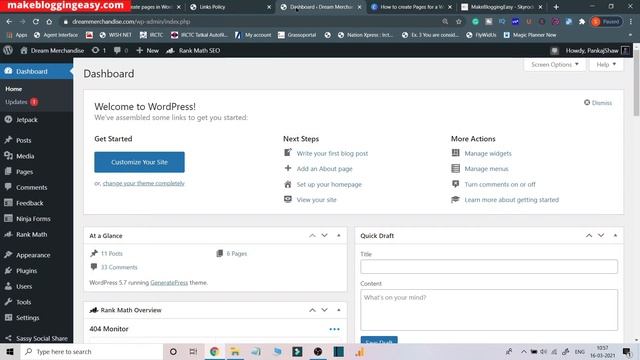This screenshot has width=640, height=360.
Task: Reload the page in Chrome
Action: (36, 22)
